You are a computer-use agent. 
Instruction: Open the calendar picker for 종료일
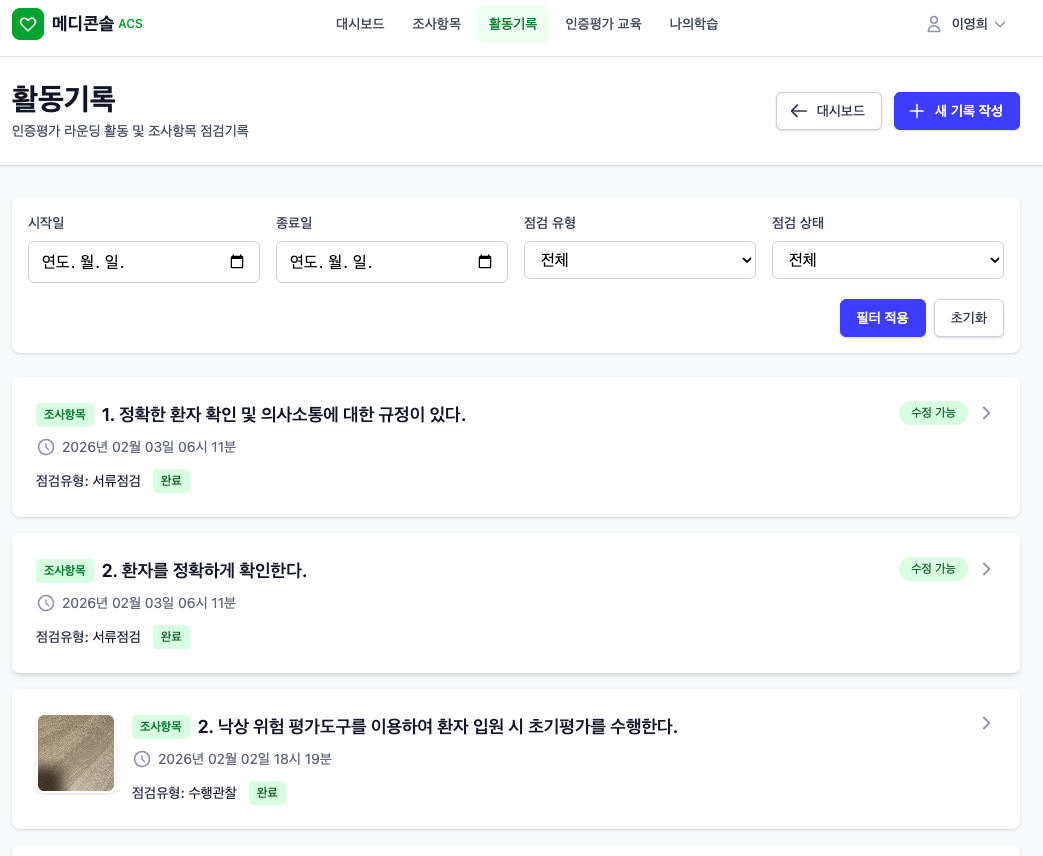coord(485,261)
